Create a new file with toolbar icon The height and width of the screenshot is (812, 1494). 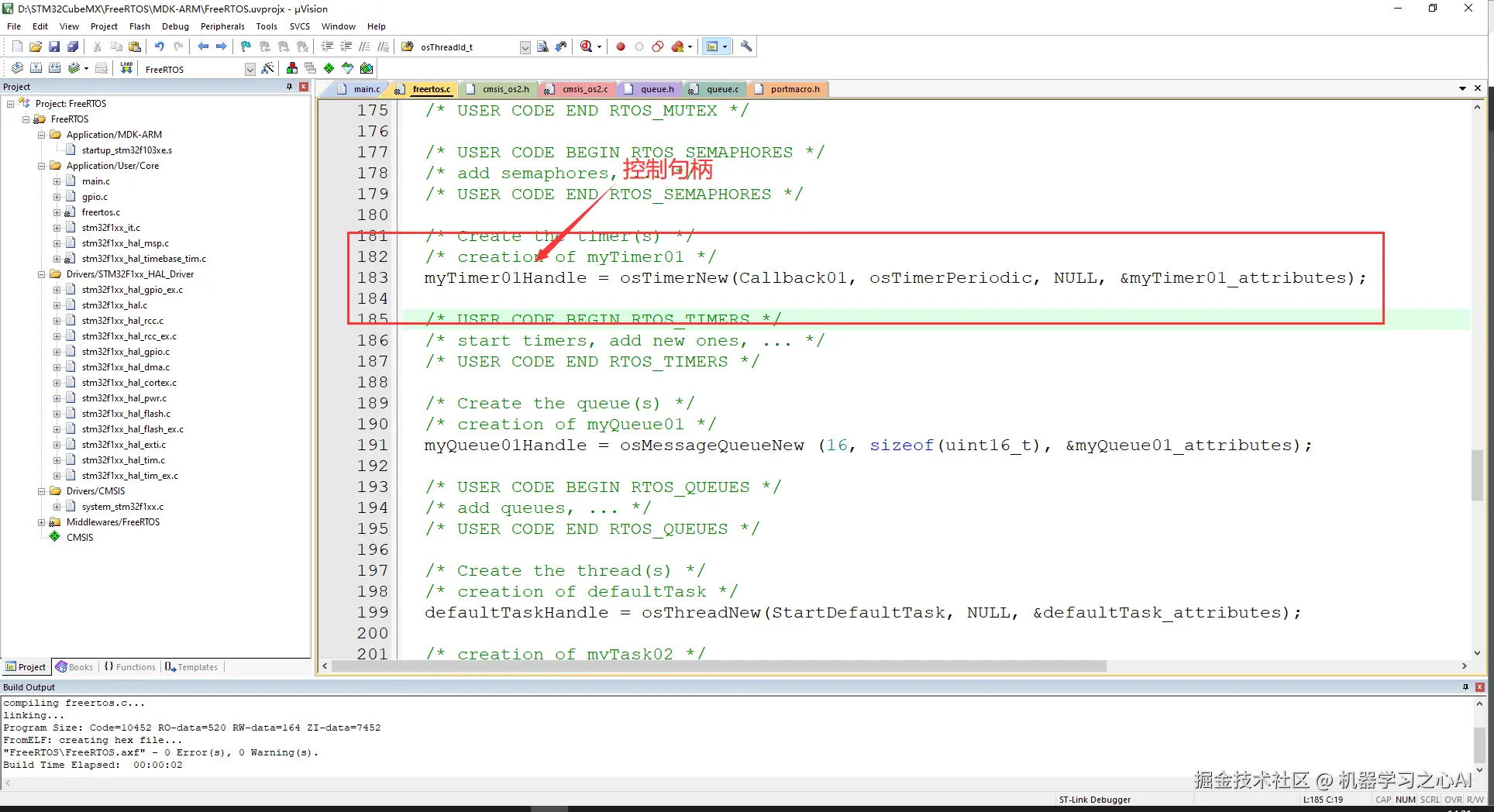click(x=17, y=46)
